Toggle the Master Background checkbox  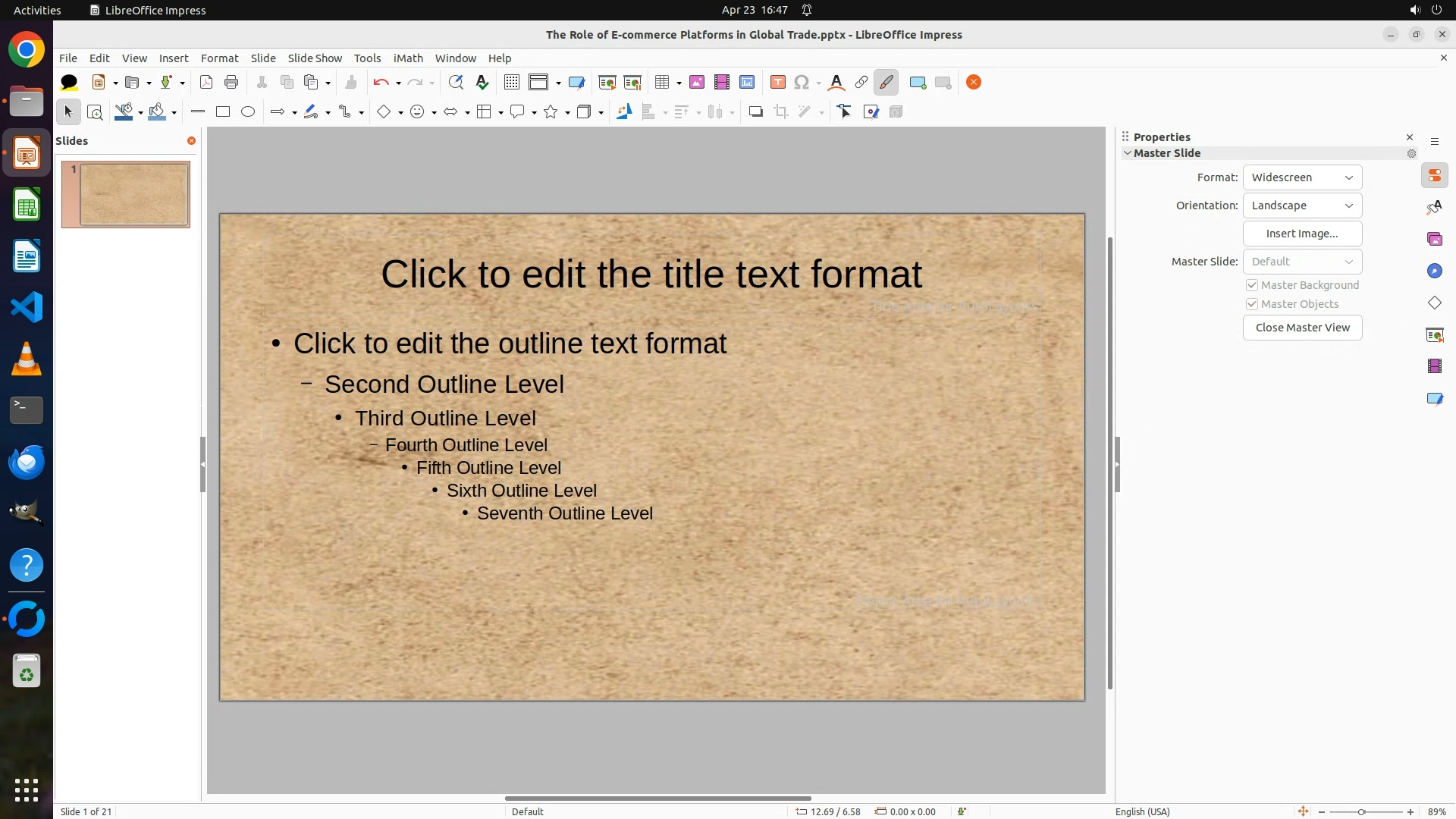1252,285
